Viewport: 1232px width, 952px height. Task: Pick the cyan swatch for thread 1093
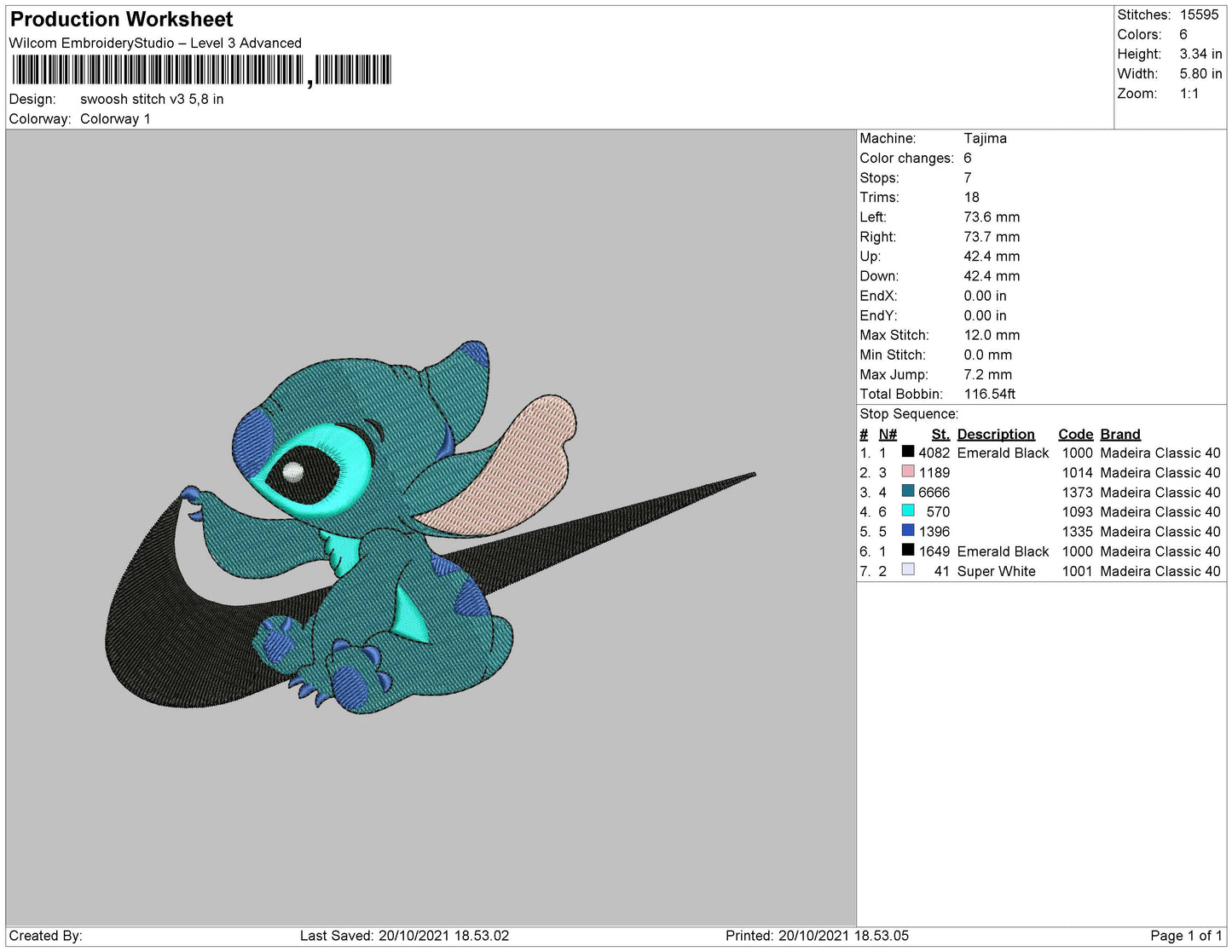(908, 511)
